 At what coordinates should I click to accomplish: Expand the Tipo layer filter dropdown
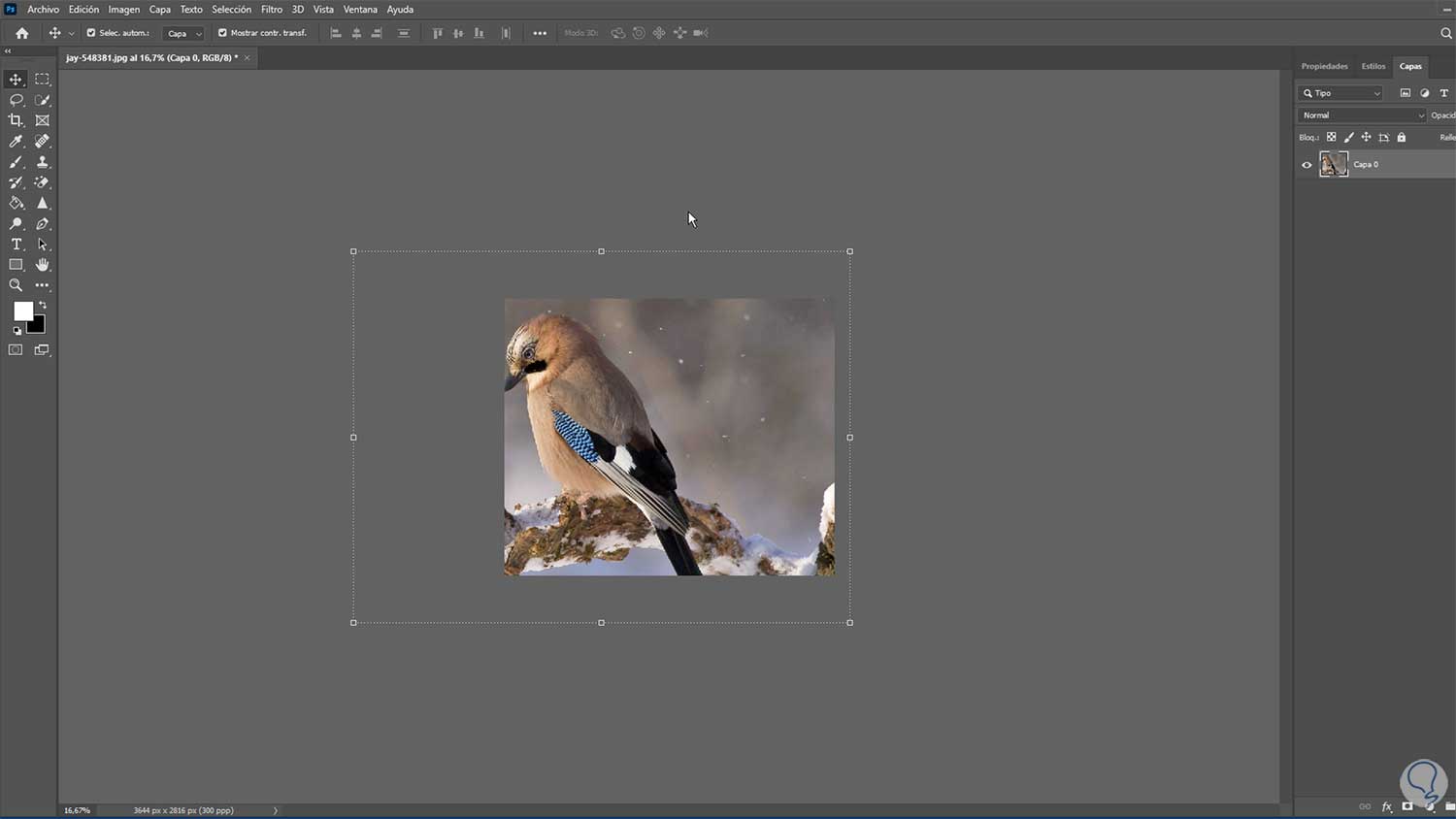click(1340, 93)
